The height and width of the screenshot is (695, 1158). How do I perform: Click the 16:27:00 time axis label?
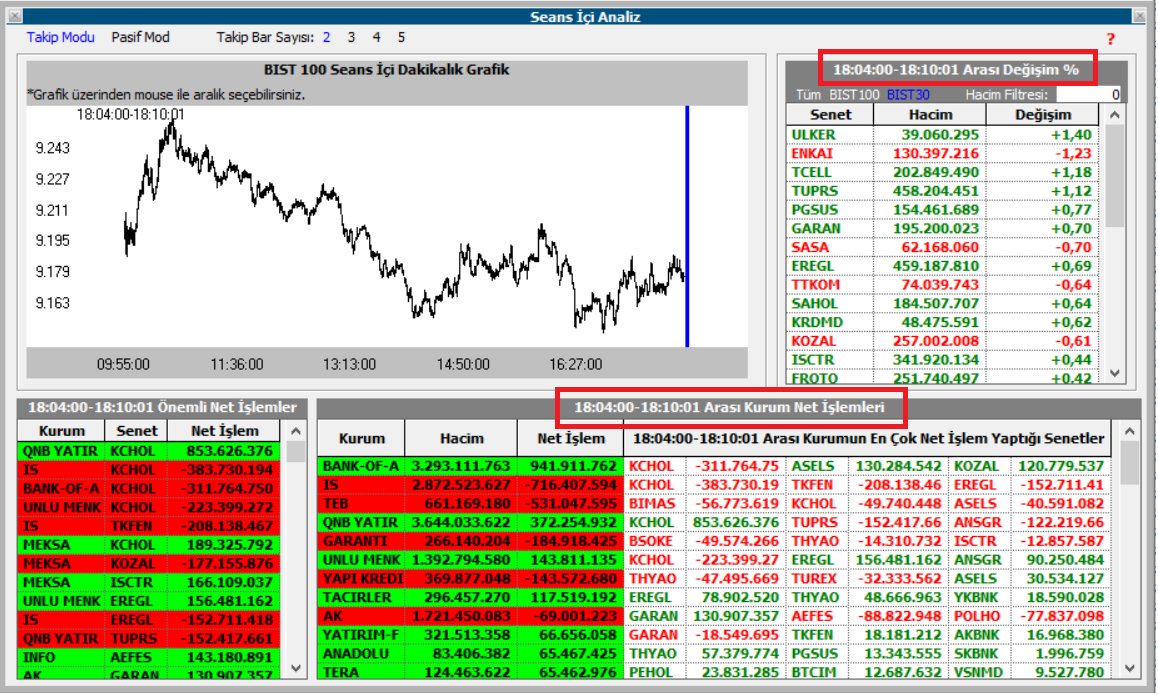575,364
